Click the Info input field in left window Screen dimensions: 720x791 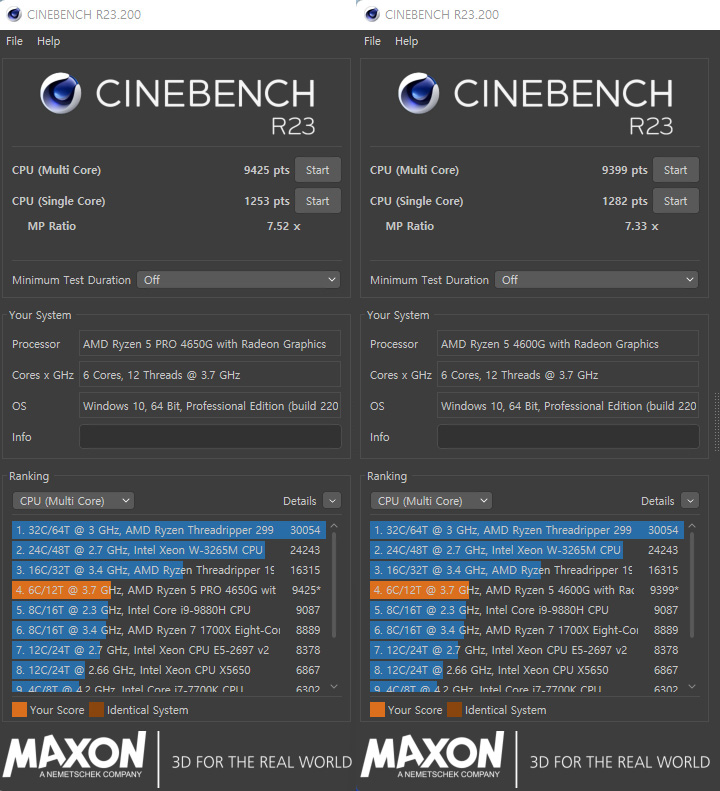(x=210, y=437)
